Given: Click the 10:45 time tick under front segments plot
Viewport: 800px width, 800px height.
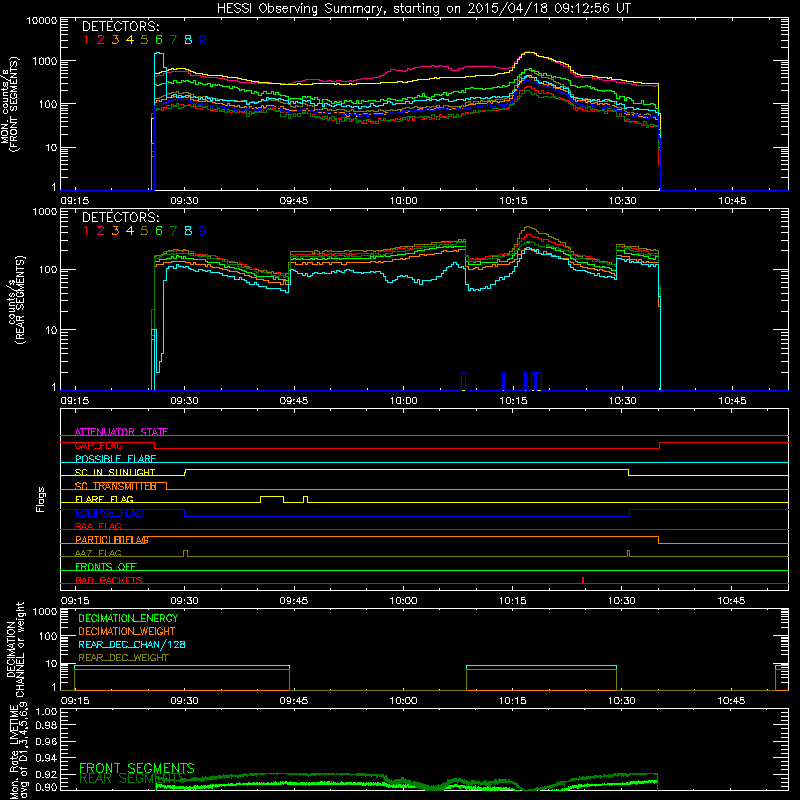Looking at the screenshot, I should 732,201.
